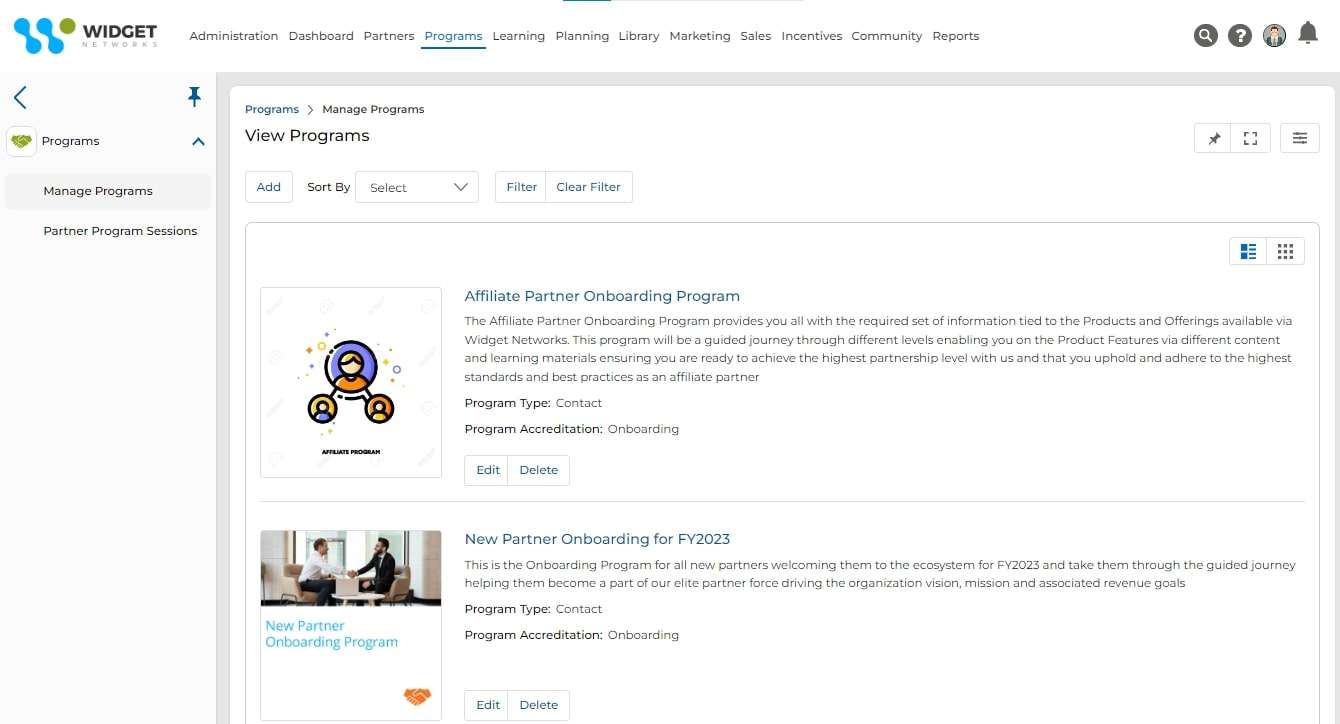Collapse the Programs sidebar section

click(198, 142)
